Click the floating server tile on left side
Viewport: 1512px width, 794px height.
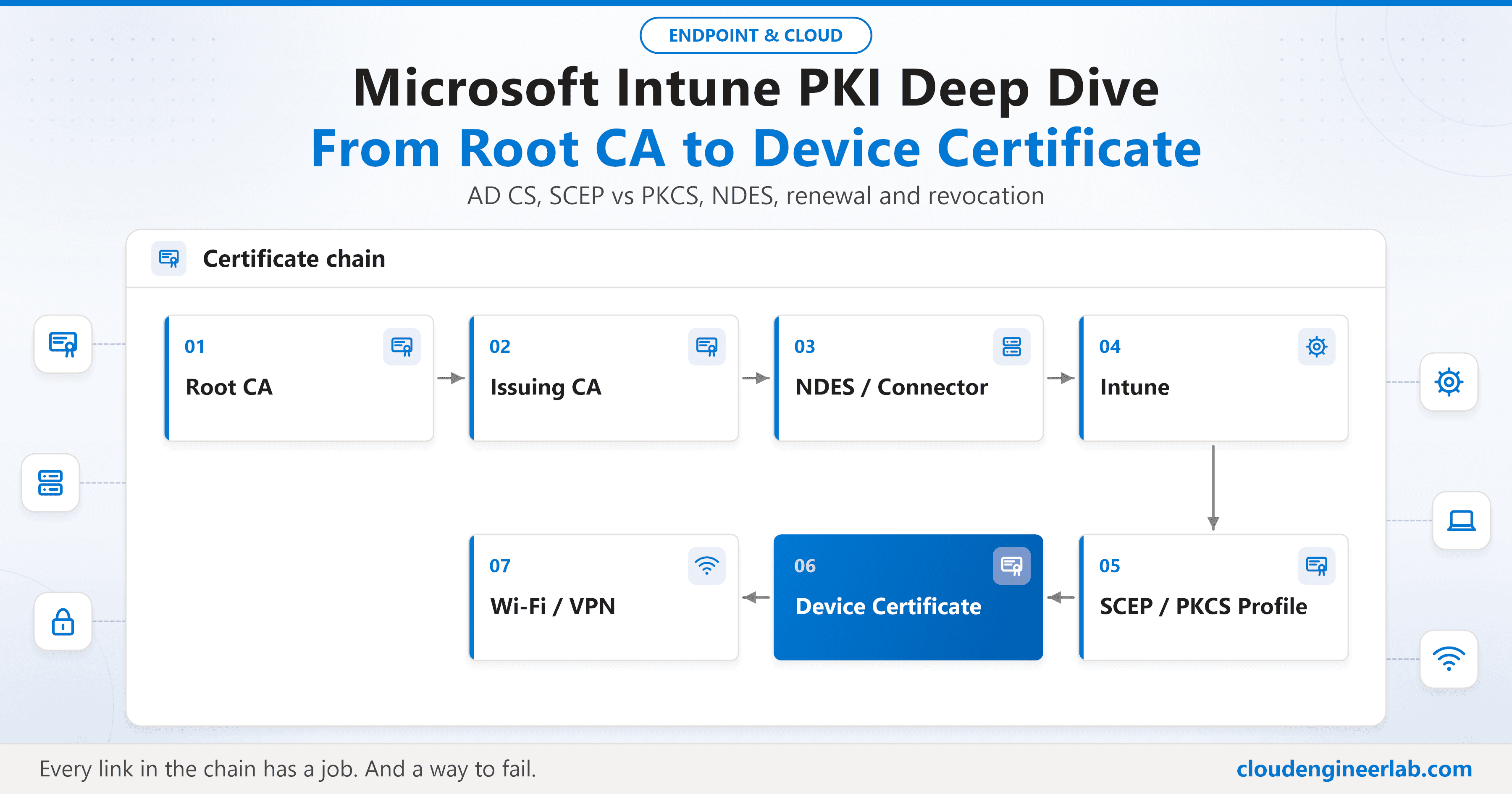pyautogui.click(x=50, y=483)
